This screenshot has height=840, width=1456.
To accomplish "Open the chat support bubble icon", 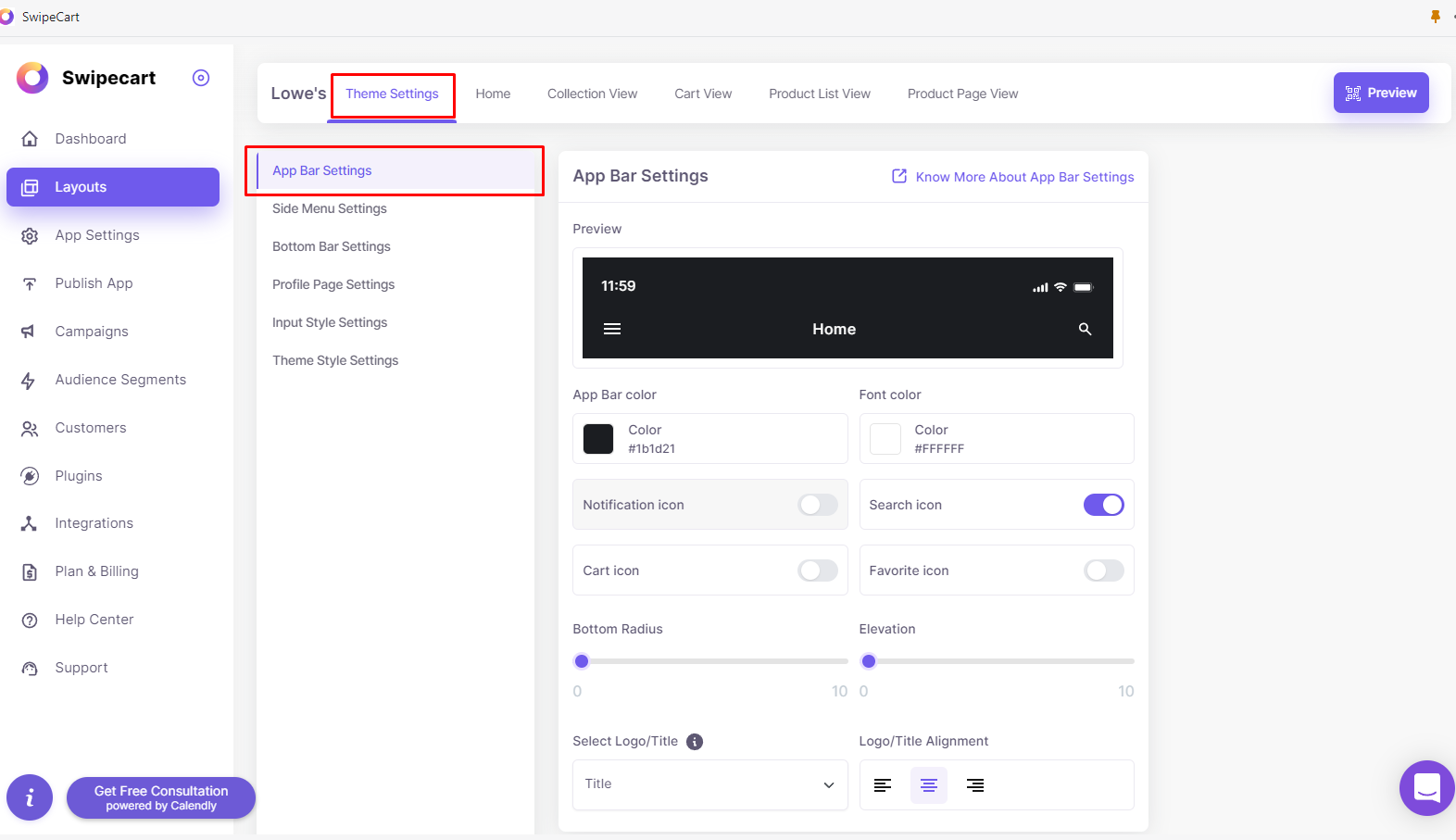I will click(x=1426, y=788).
